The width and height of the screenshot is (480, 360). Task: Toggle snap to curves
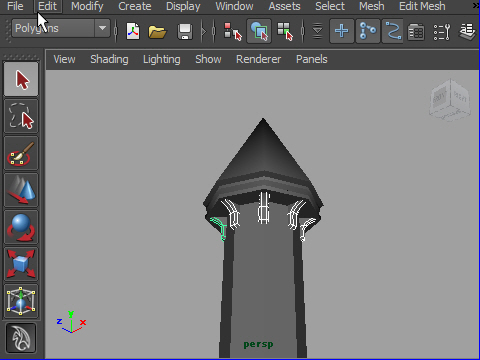pos(368,31)
